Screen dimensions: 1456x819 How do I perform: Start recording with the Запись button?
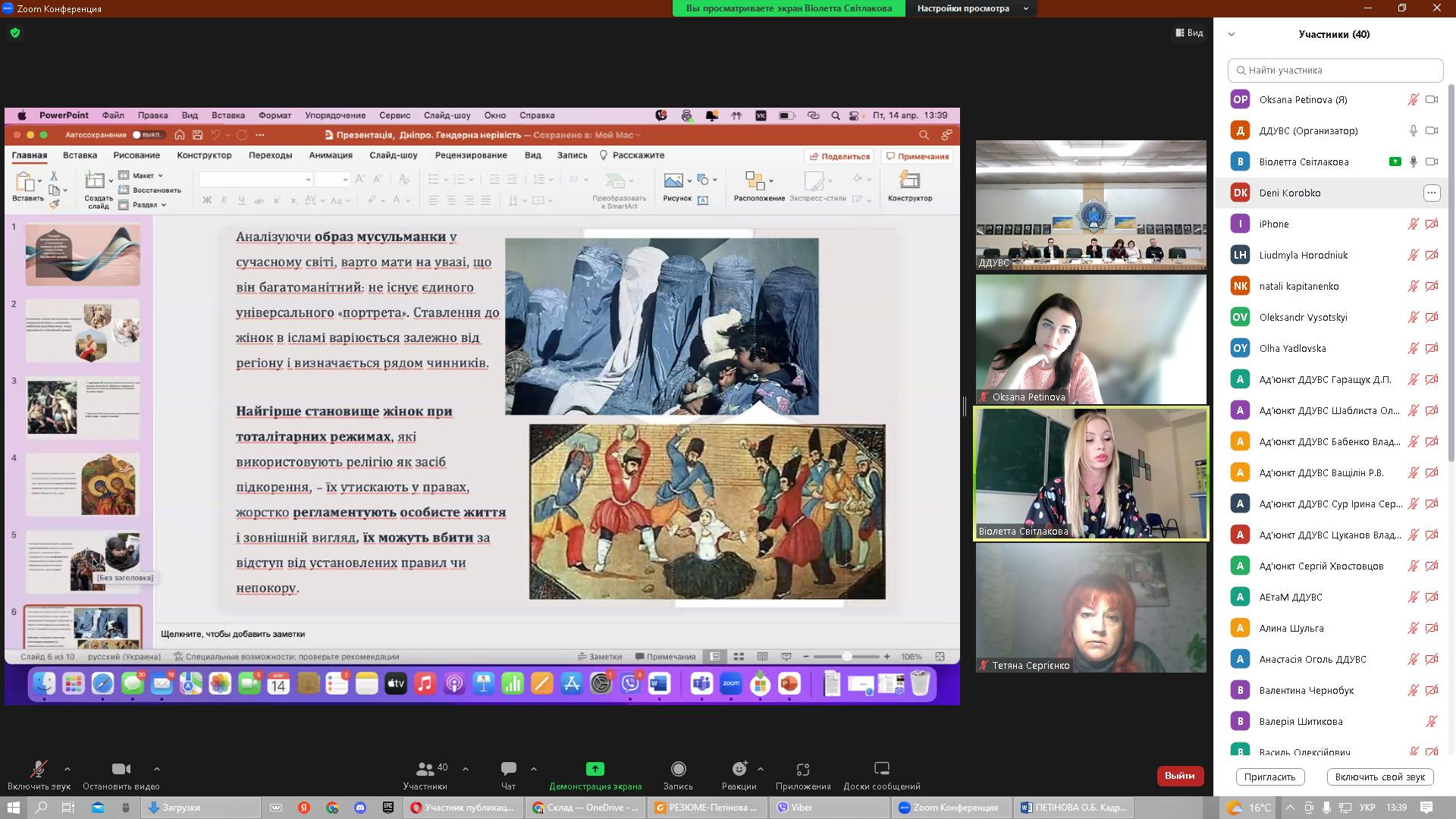tap(678, 770)
